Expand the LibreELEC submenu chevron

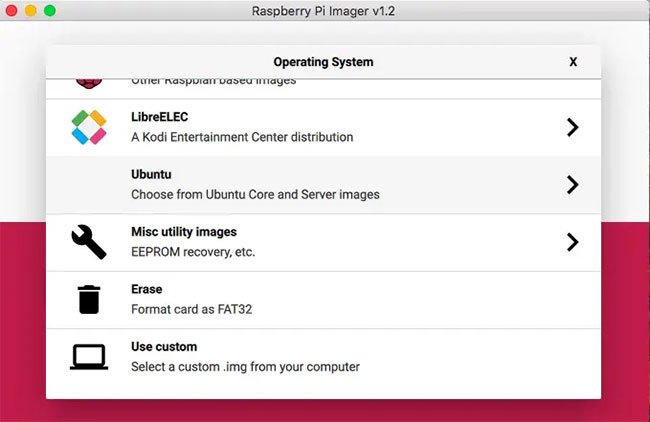[x=572, y=127]
